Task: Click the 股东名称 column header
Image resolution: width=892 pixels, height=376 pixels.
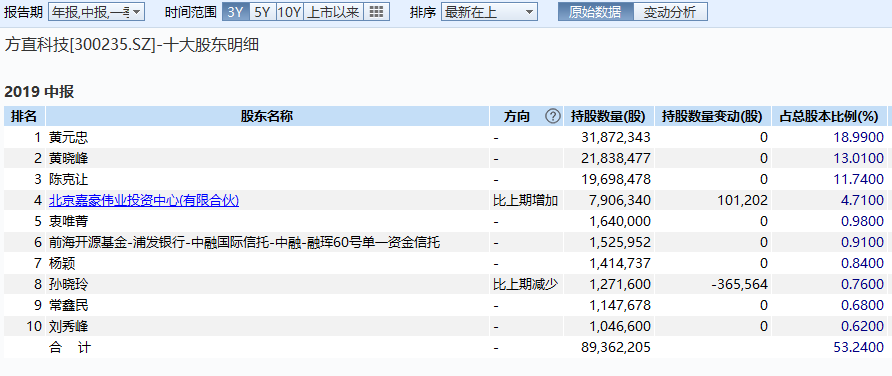Action: coord(267,117)
